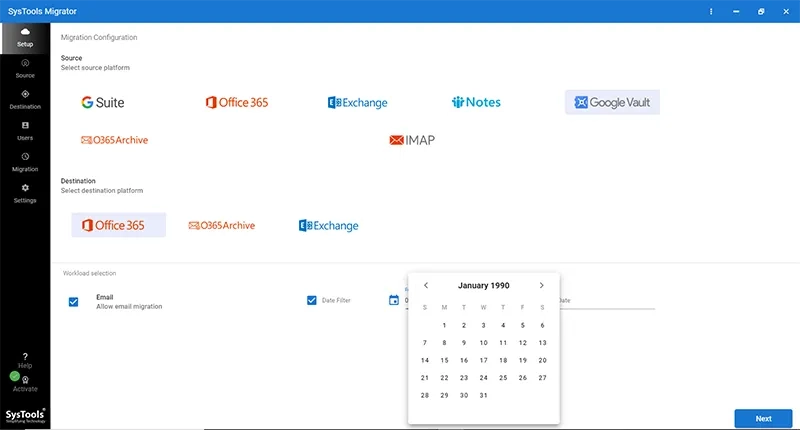Pick IMAP as source platform
The image size is (800, 430).
point(412,140)
